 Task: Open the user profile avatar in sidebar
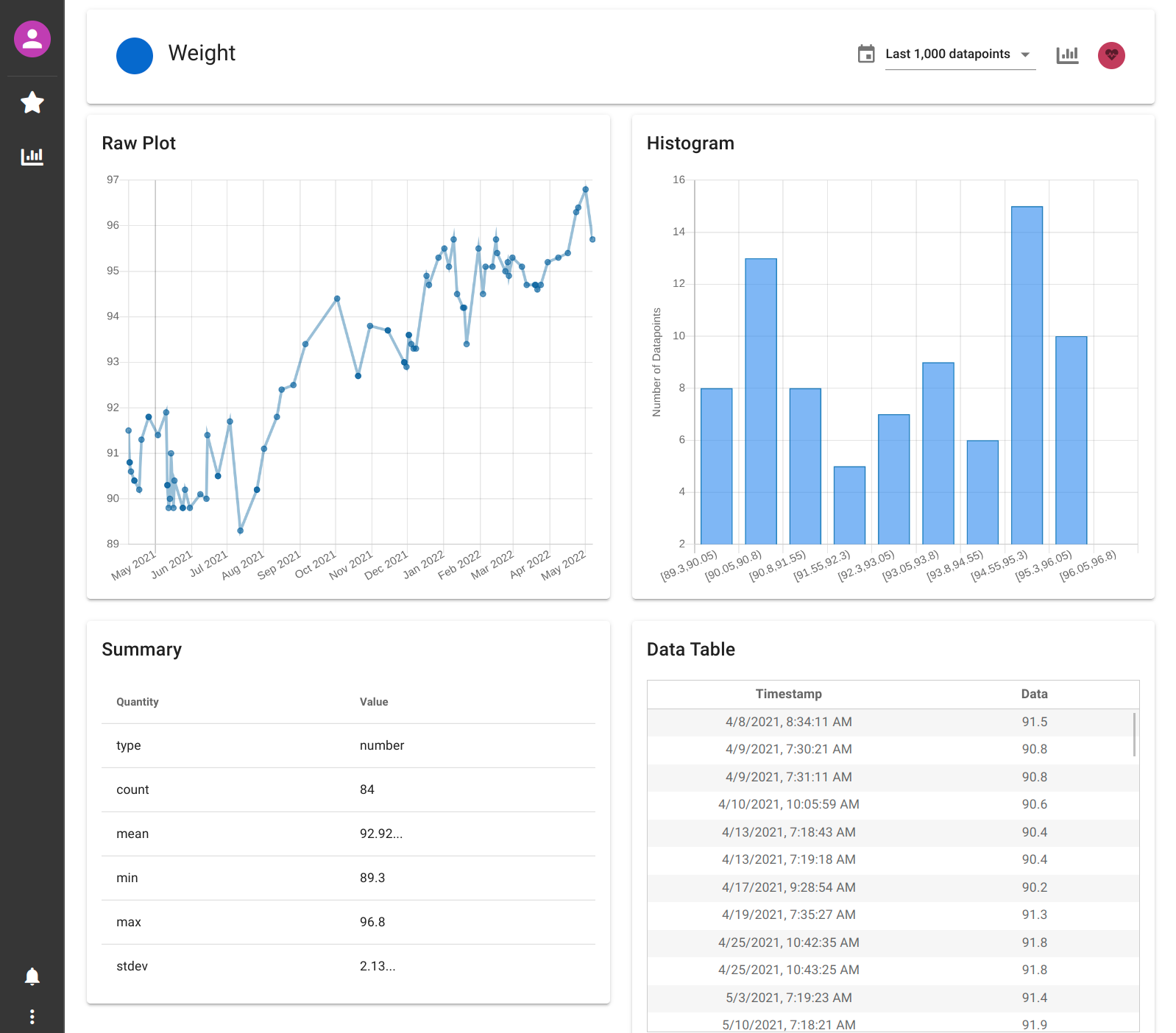32,39
